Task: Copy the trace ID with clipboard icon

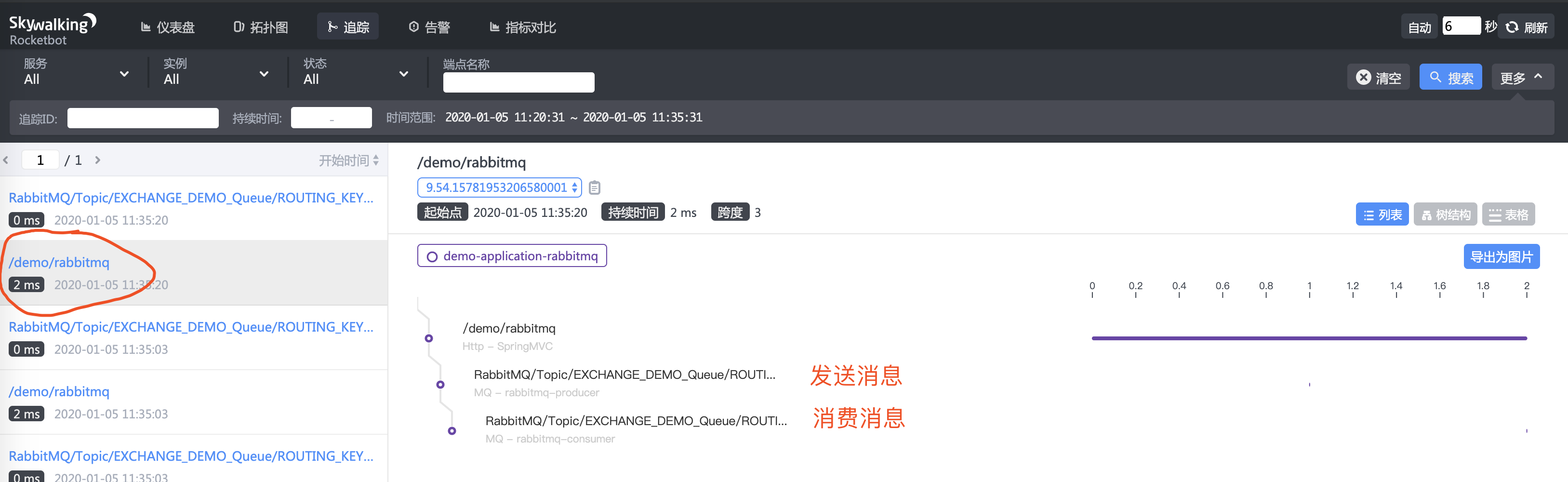Action: tap(595, 188)
